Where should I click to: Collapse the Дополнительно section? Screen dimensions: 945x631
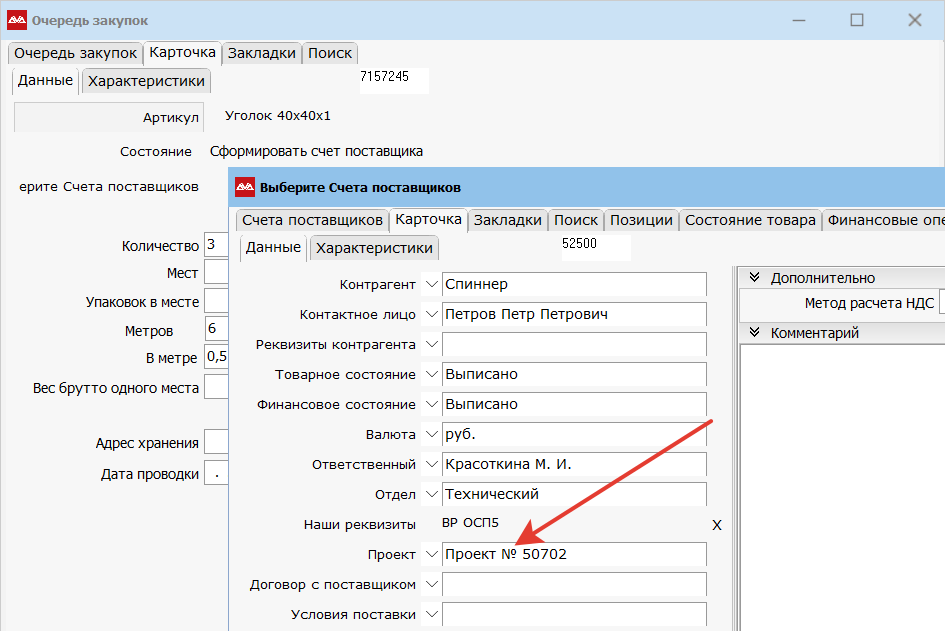coord(755,278)
